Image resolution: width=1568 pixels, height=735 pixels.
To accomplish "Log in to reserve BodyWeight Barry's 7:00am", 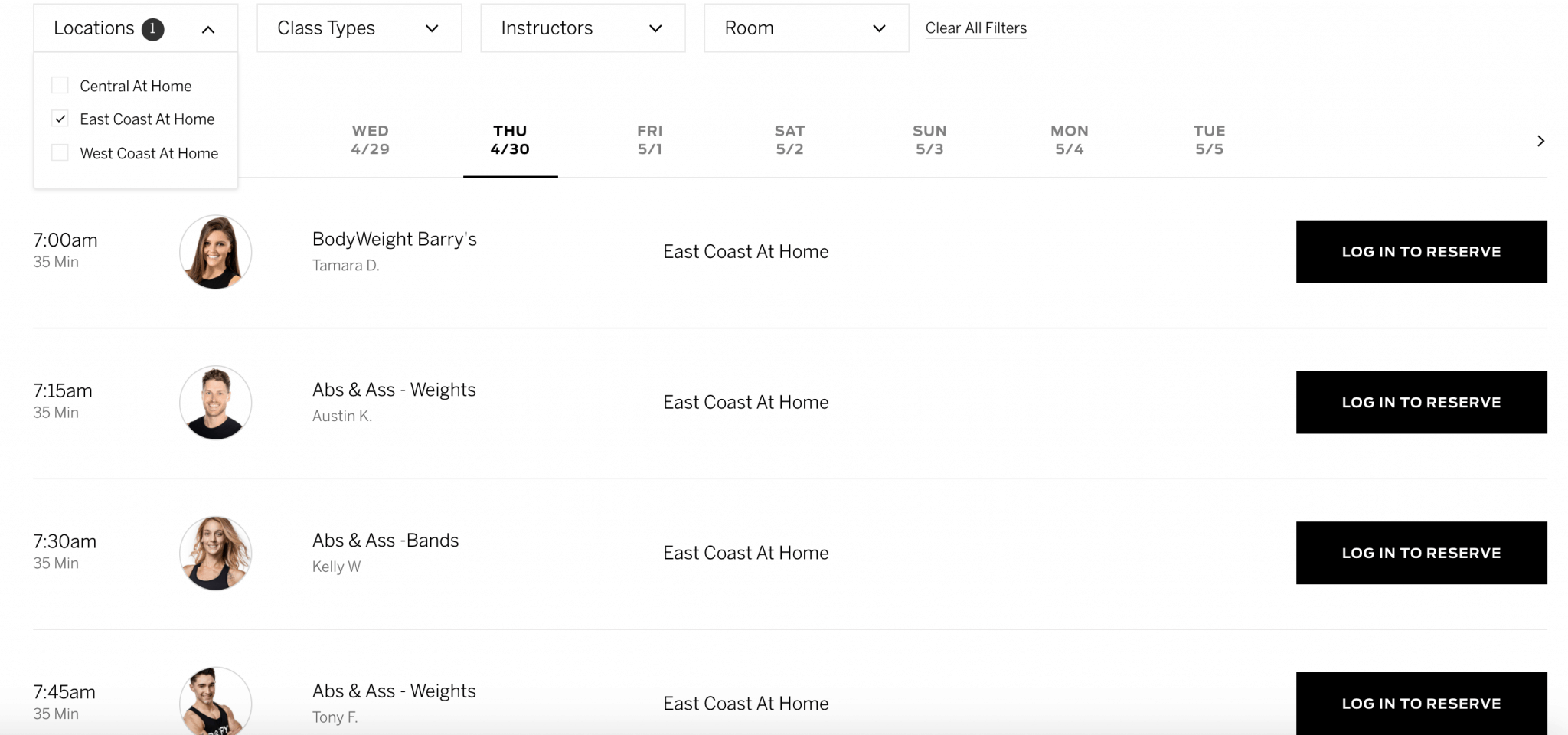I will pos(1421,252).
